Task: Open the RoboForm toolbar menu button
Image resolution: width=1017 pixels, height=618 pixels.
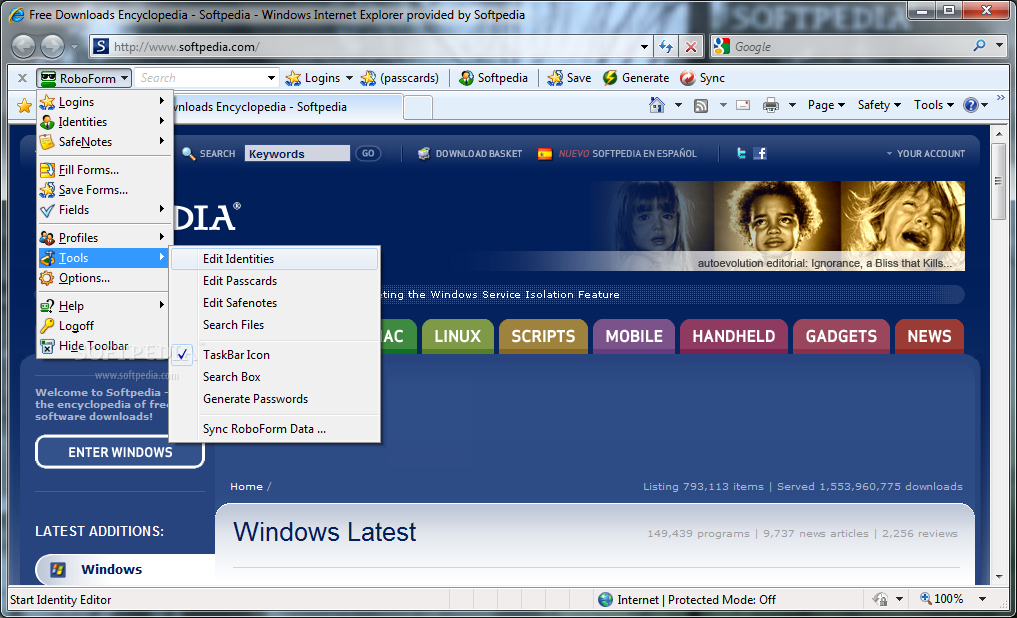Action: [x=84, y=78]
